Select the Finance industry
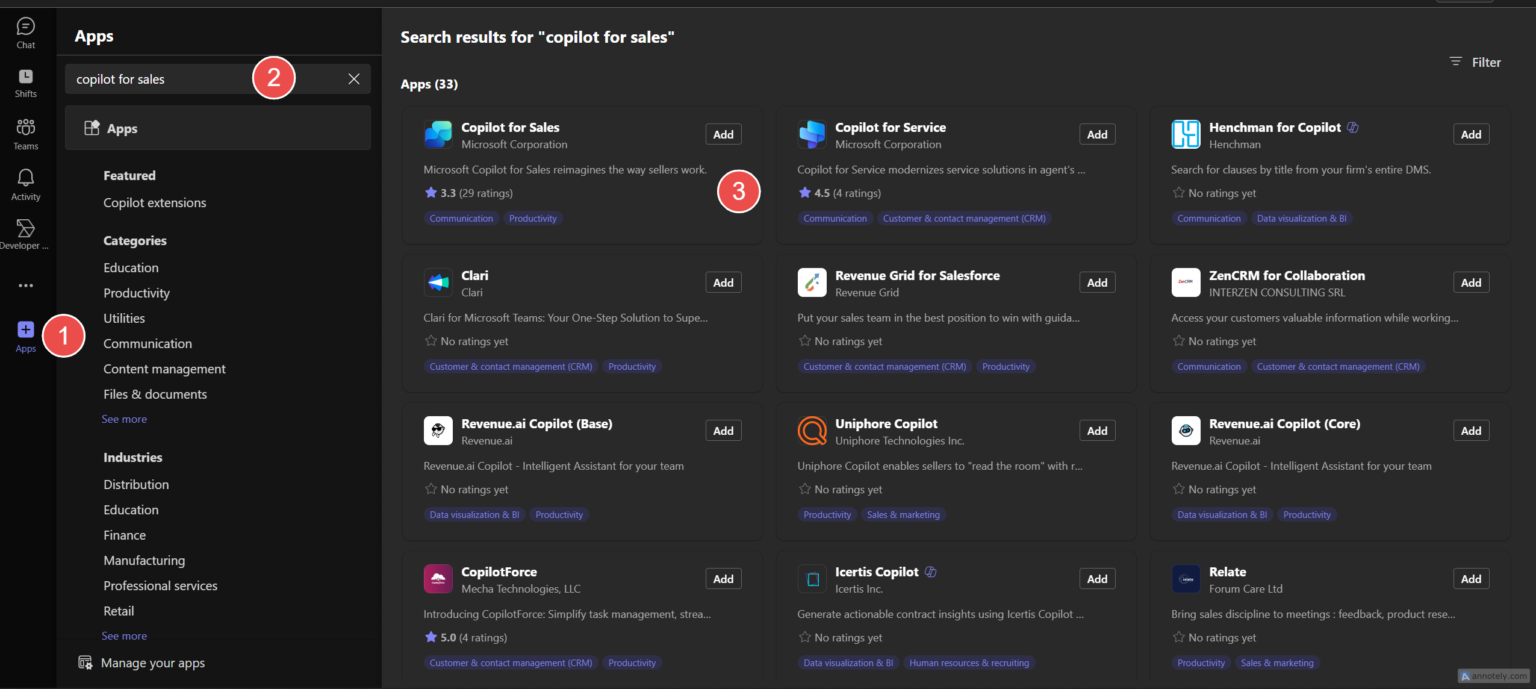The image size is (1536, 689). 125,535
